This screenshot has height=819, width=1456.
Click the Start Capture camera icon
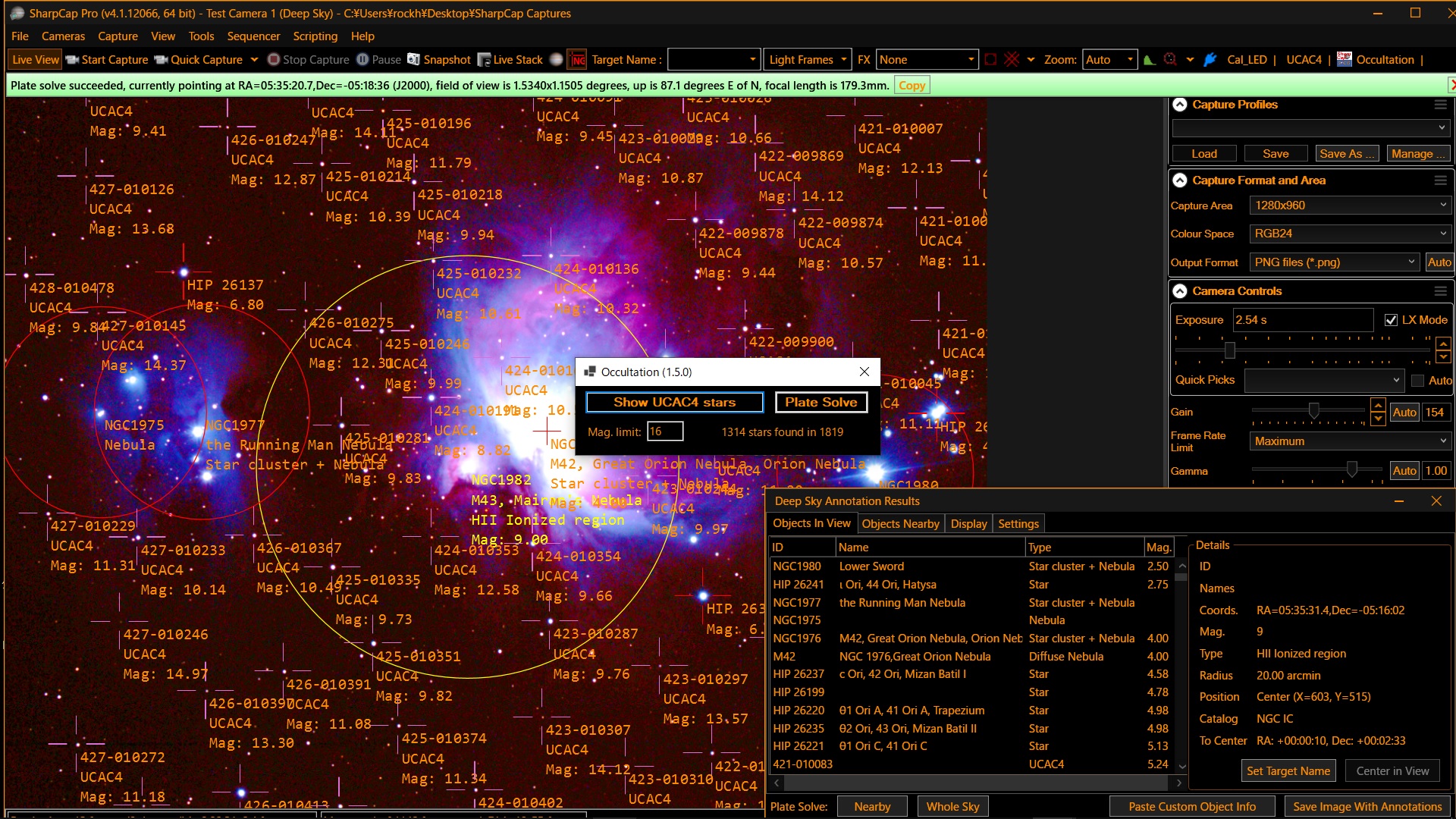pos(72,60)
